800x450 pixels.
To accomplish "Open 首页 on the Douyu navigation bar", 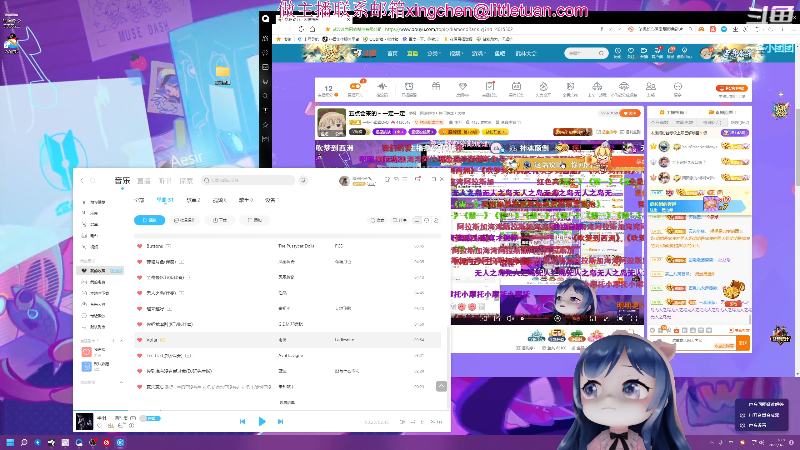I will pyautogui.click(x=392, y=54).
